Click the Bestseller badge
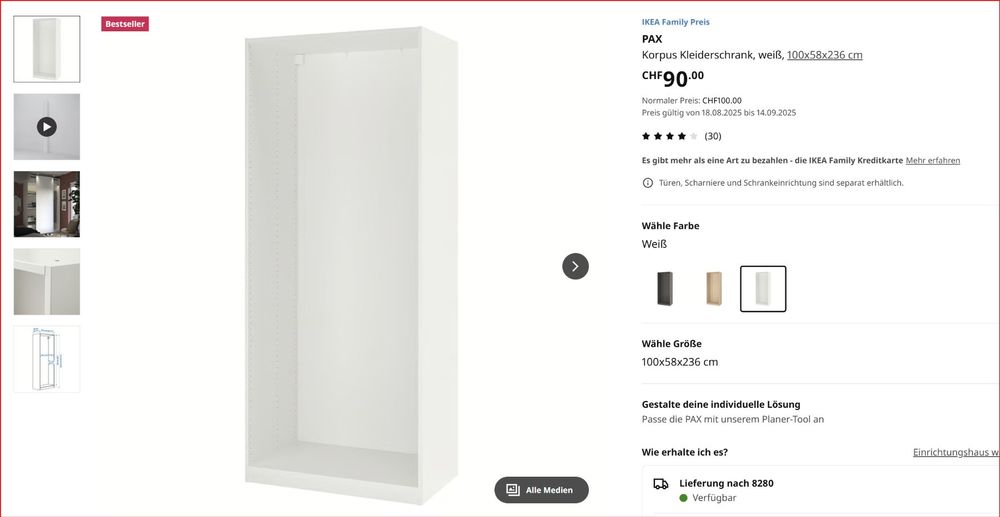 (125, 23)
